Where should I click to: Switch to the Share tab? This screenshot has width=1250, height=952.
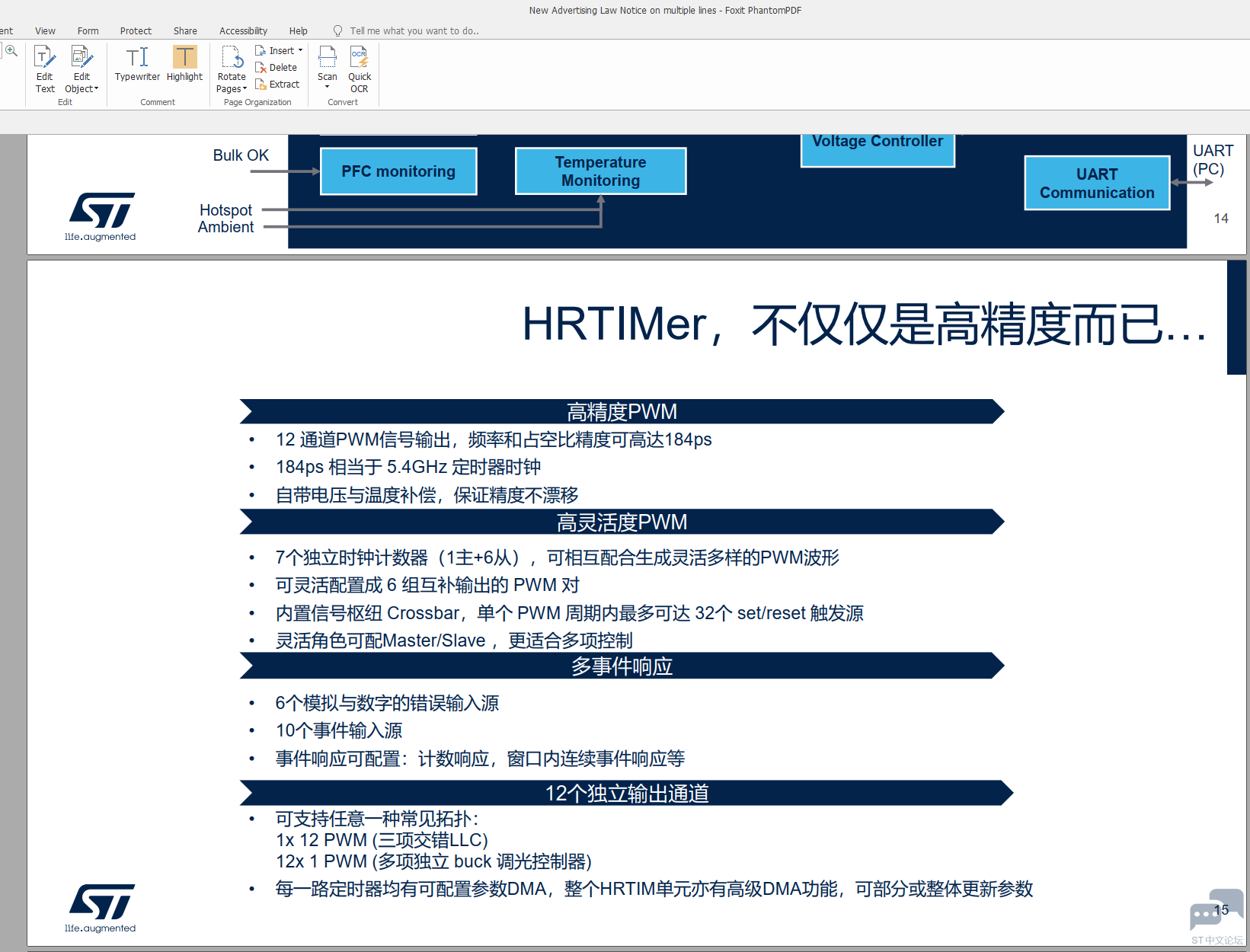[185, 31]
